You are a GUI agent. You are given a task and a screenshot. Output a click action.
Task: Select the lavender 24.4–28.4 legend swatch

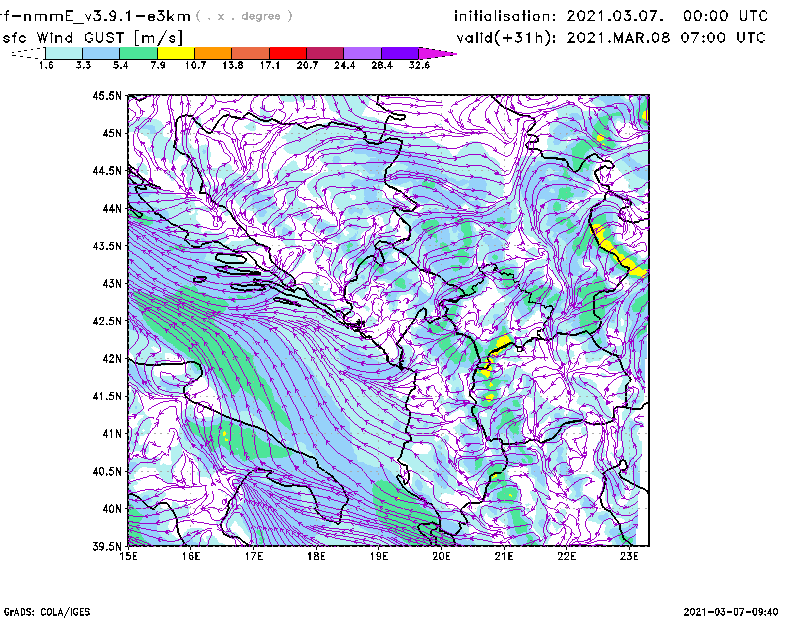[x=362, y=53]
